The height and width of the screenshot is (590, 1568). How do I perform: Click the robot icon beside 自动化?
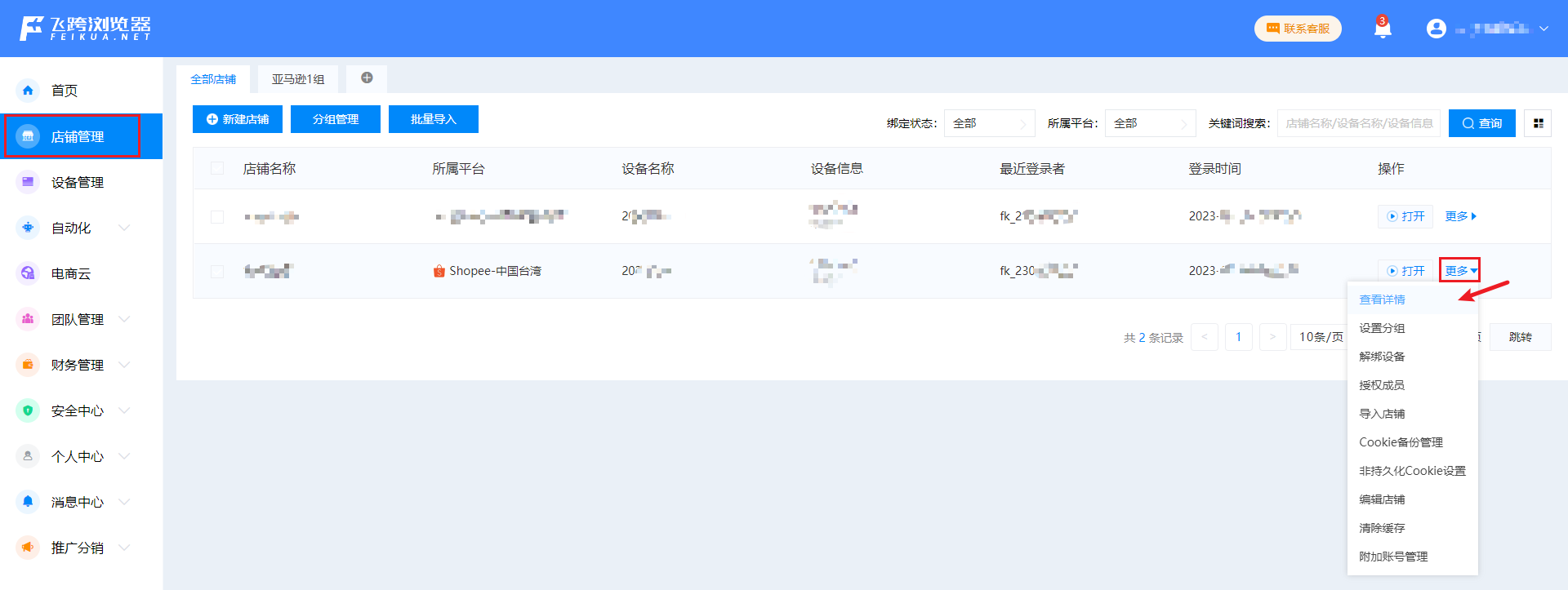(28, 228)
